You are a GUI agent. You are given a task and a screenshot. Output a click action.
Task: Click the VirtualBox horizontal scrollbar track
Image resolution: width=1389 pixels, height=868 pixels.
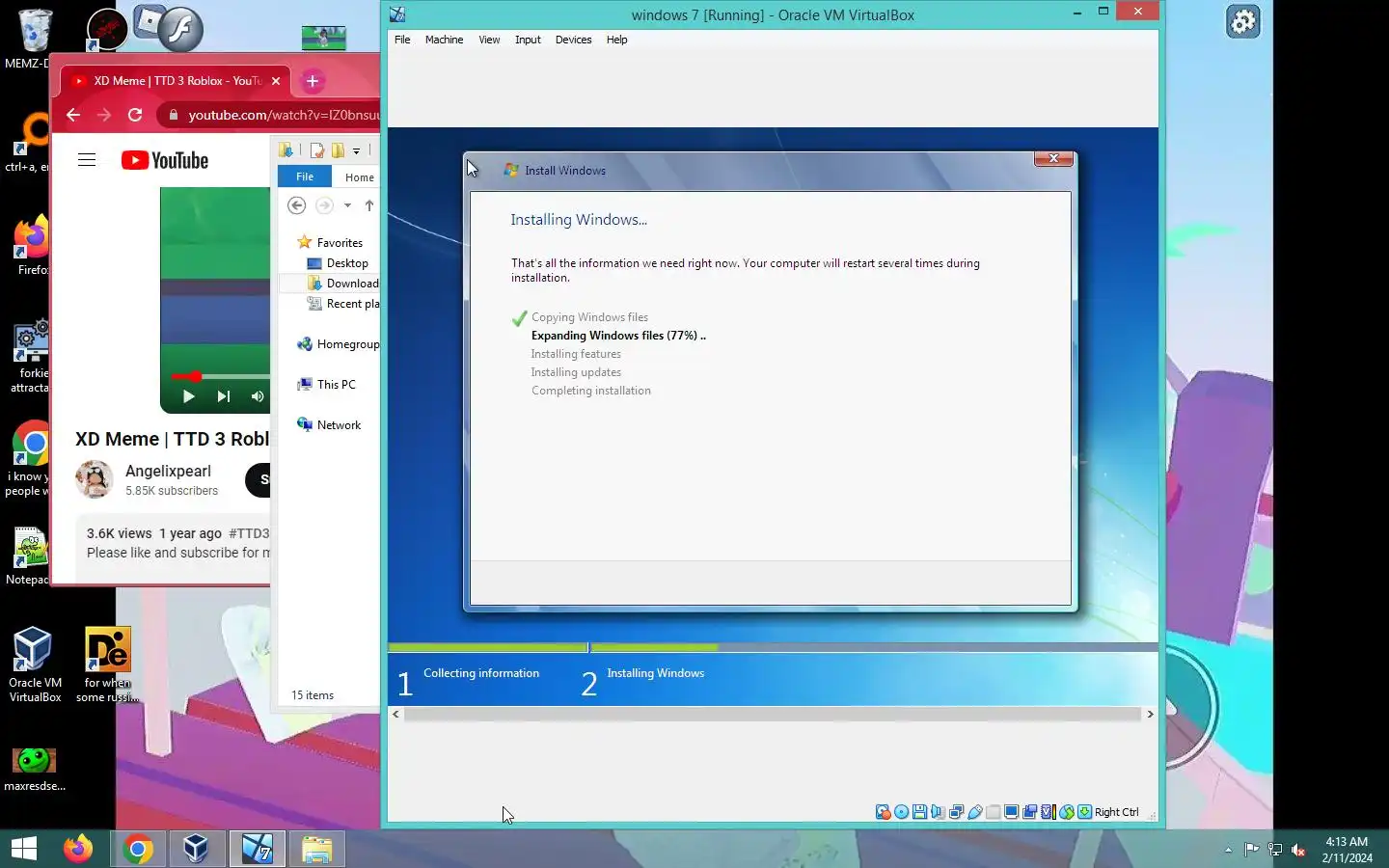point(773,714)
